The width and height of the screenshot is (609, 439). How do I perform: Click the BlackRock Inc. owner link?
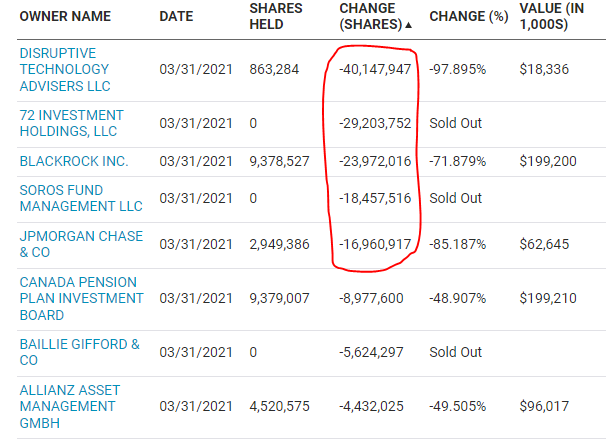[74, 161]
